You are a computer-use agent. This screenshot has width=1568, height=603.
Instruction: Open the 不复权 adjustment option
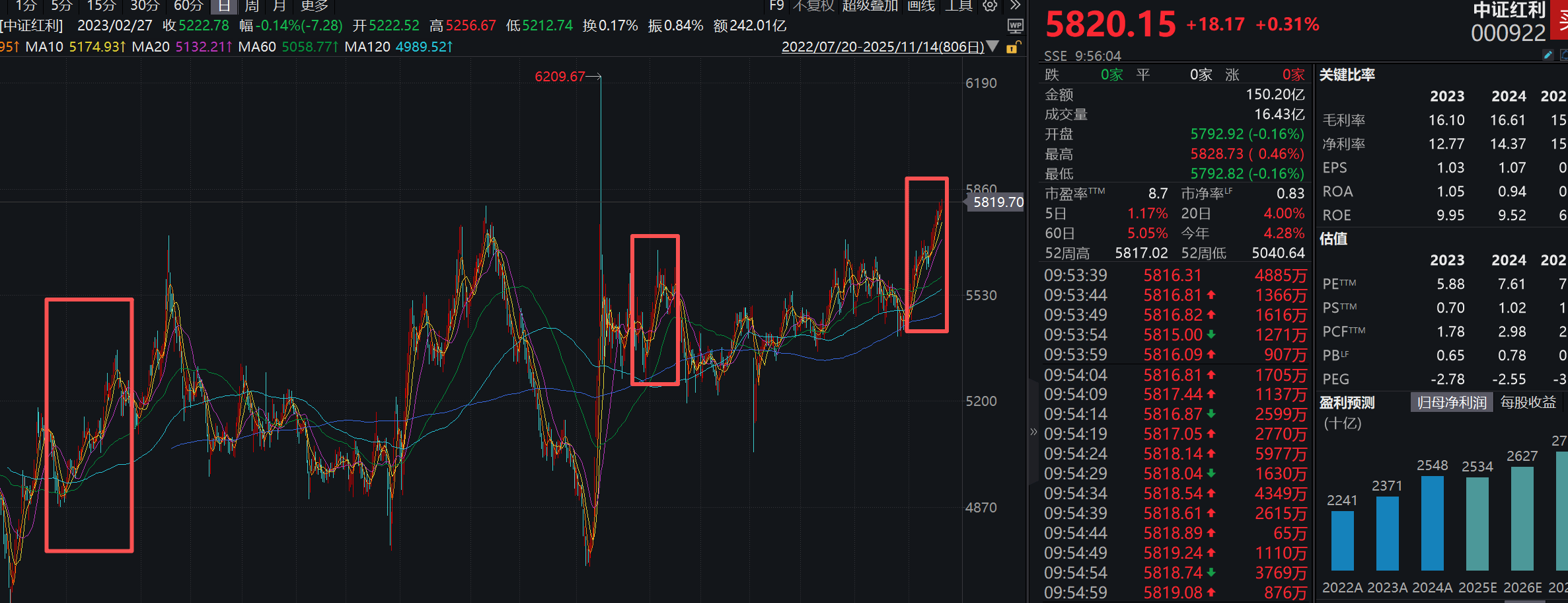[x=813, y=6]
